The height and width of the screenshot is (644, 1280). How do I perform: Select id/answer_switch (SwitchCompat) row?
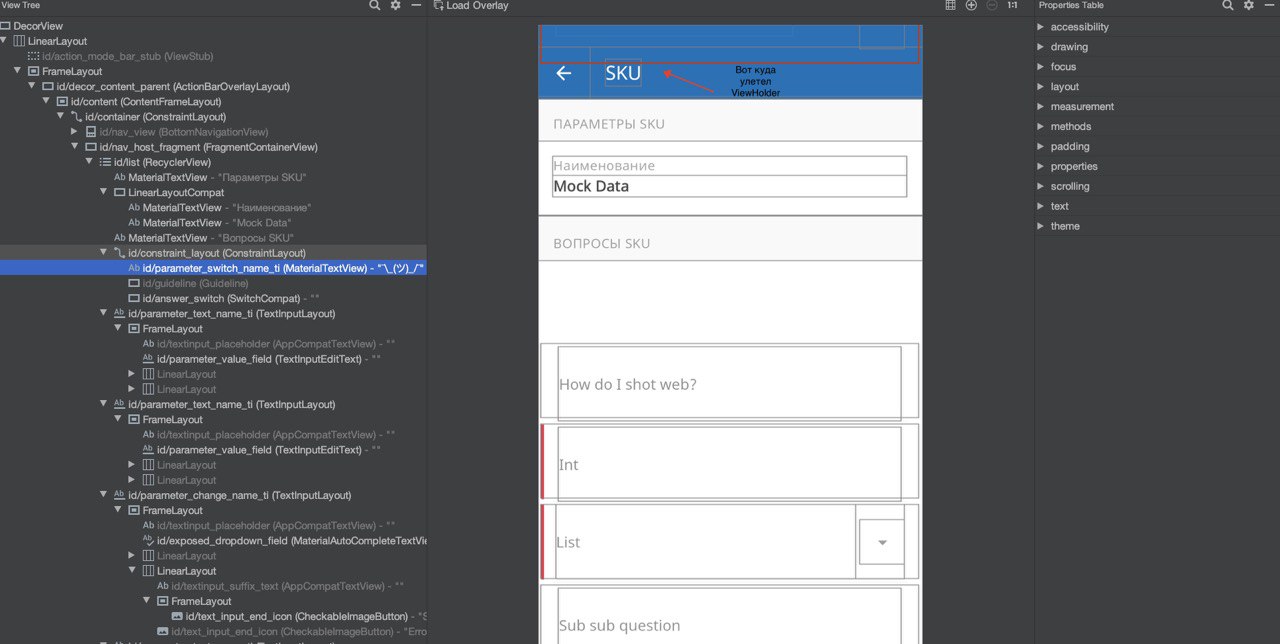pos(213,298)
